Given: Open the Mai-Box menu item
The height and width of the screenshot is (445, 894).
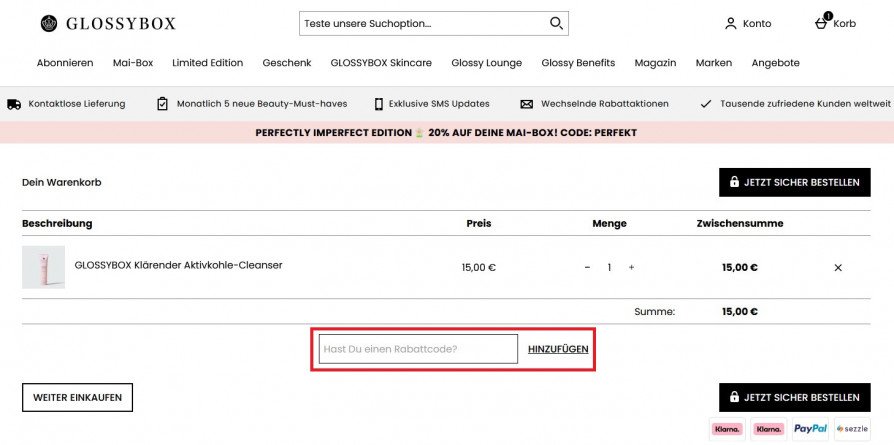Looking at the screenshot, I should point(133,63).
